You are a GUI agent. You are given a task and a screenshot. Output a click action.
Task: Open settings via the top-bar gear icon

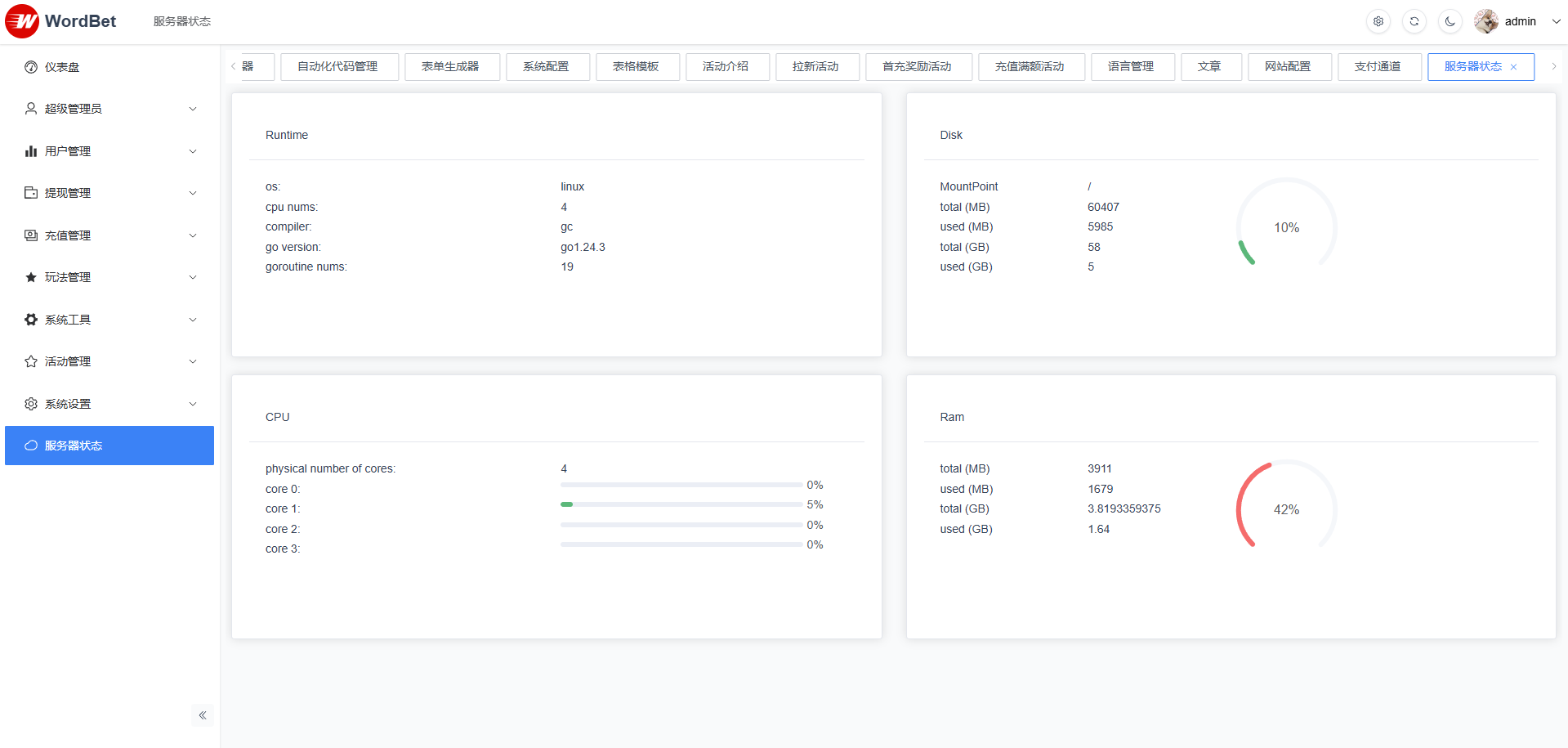(x=1378, y=21)
